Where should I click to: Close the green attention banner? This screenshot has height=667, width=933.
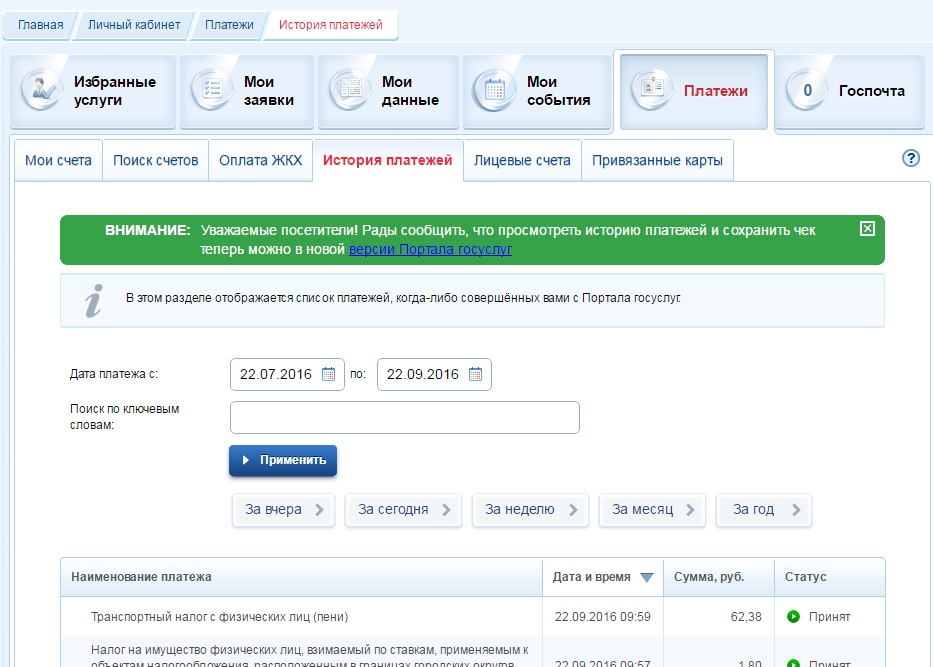pos(867,228)
